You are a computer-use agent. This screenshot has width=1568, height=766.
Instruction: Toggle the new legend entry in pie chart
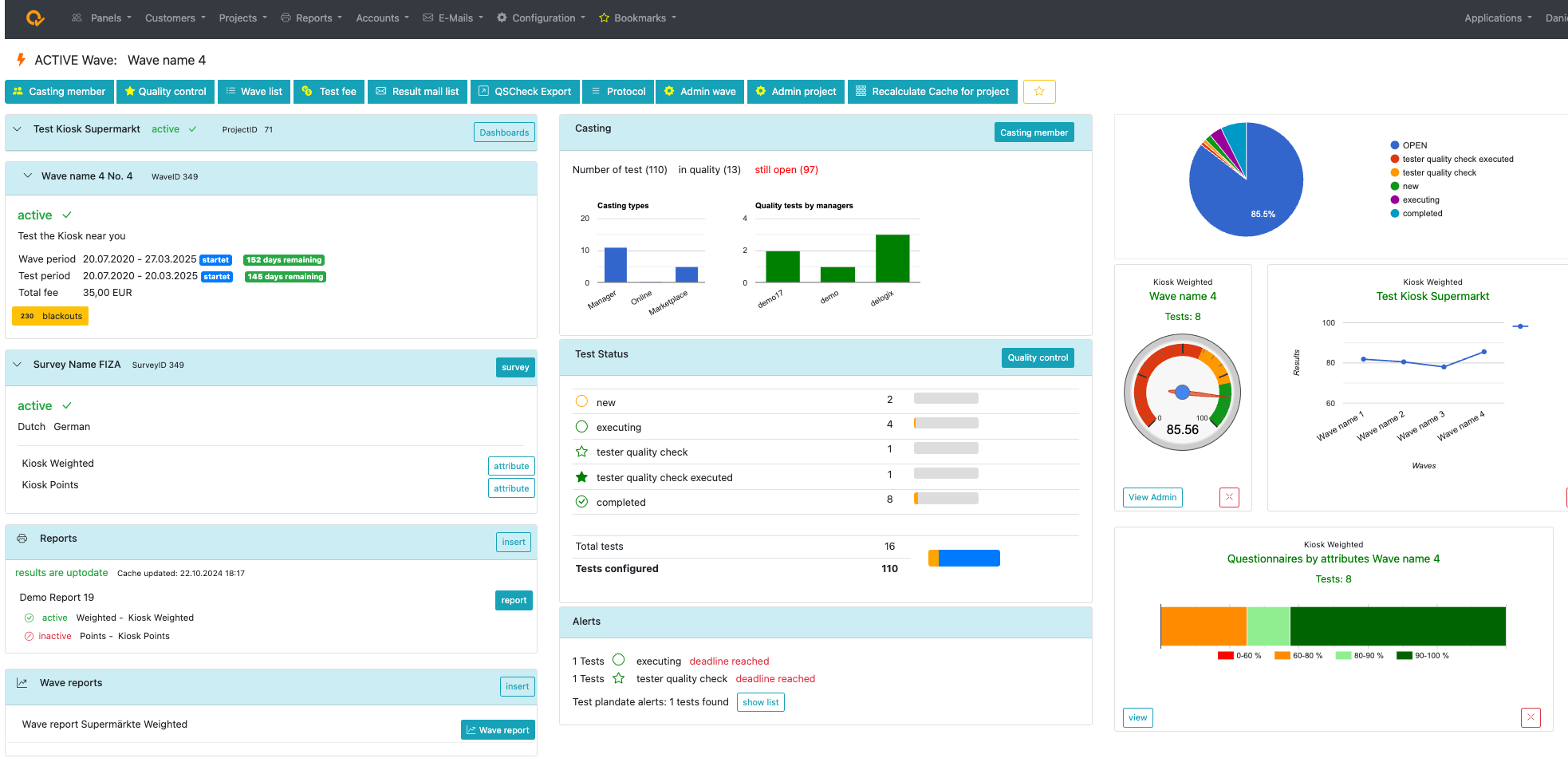1405,186
